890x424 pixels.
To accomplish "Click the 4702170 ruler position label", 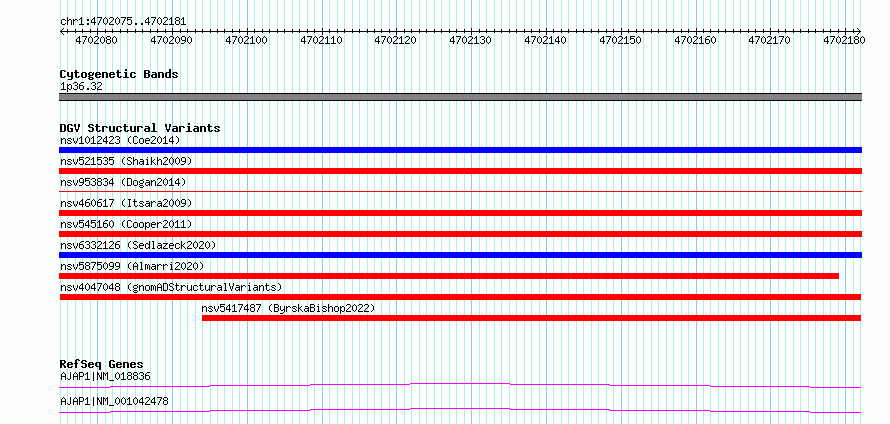I will coord(770,40).
